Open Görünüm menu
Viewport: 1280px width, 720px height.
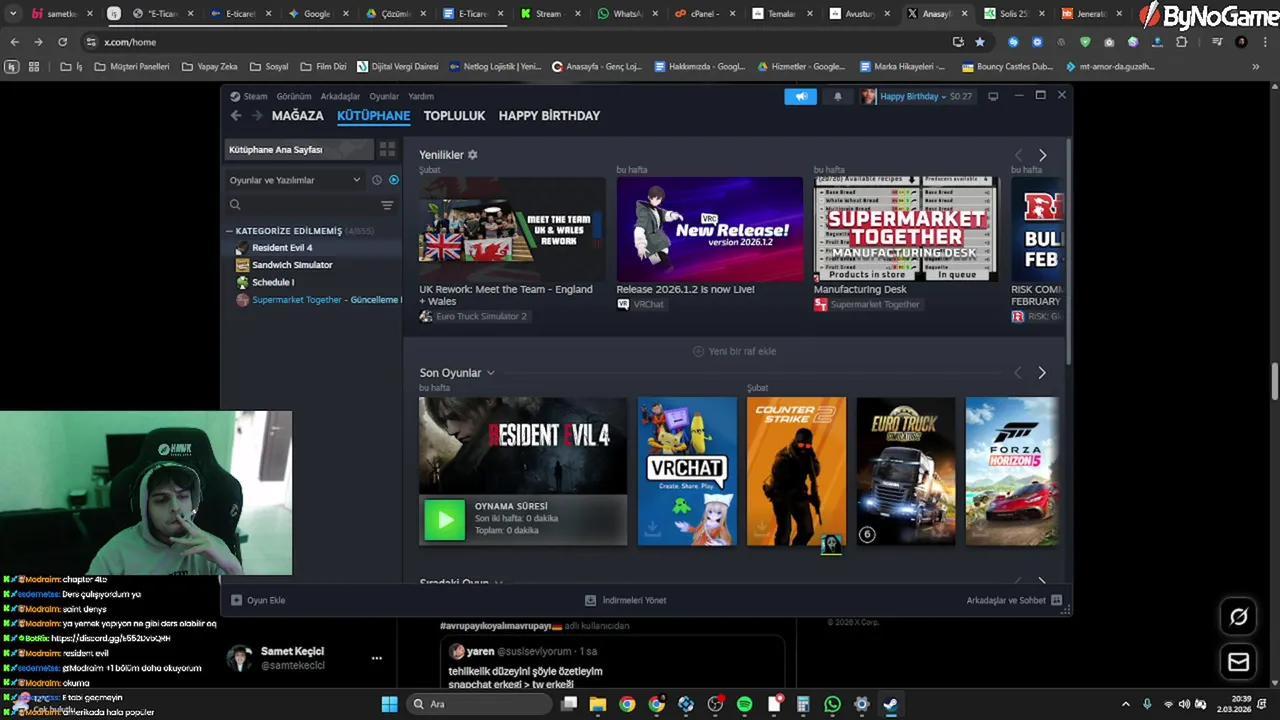tap(294, 96)
